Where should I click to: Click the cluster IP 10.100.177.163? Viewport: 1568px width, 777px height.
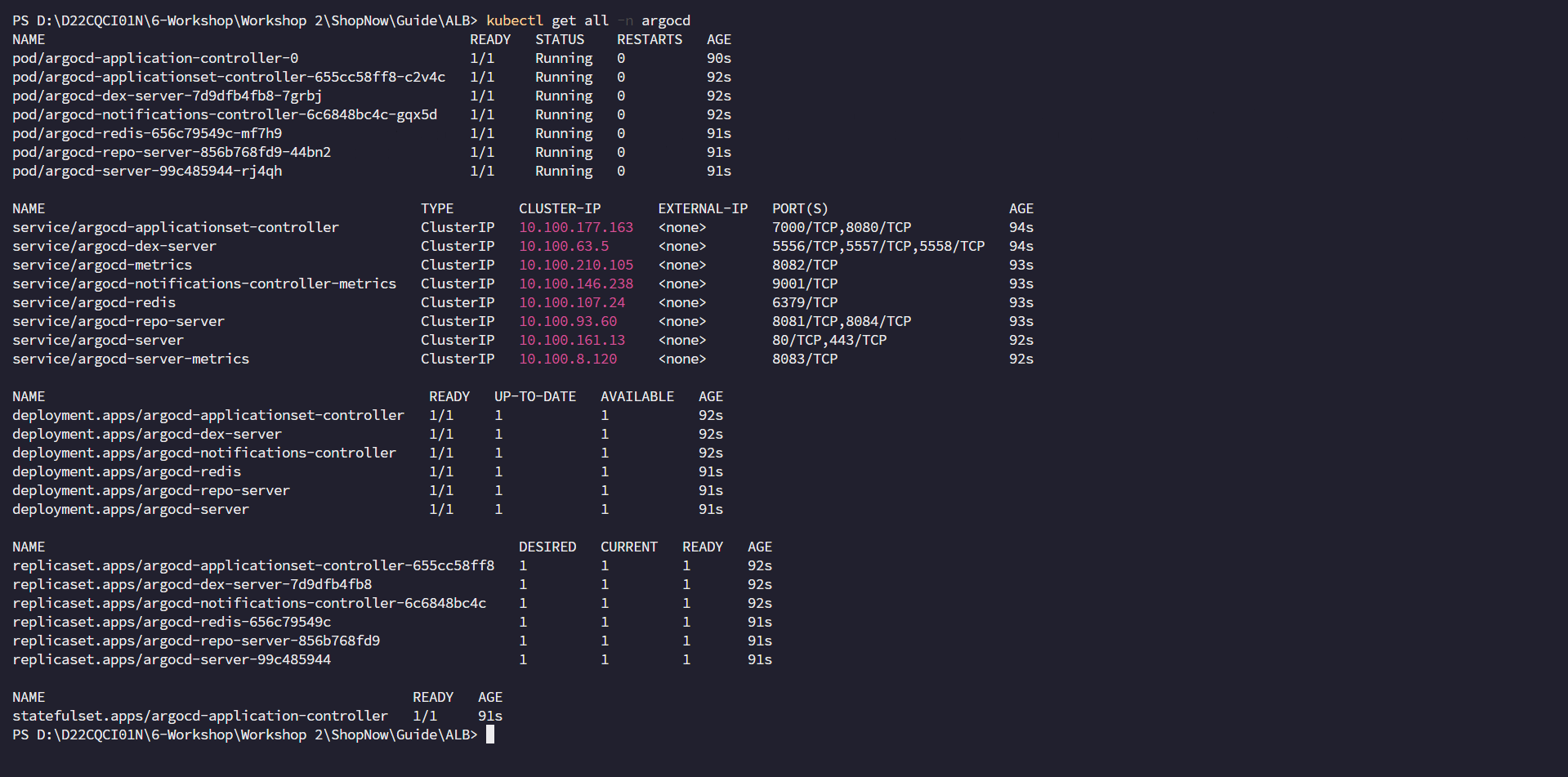(x=576, y=227)
